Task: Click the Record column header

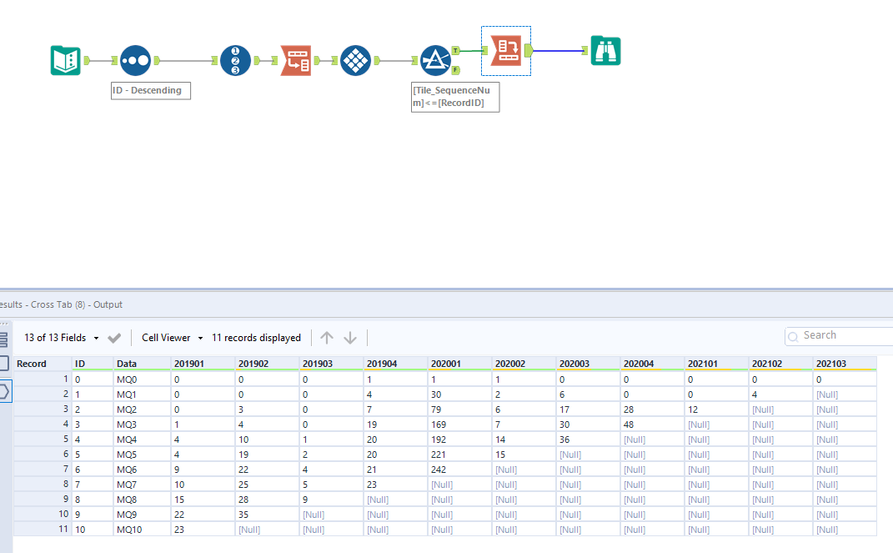Action: click(42, 363)
